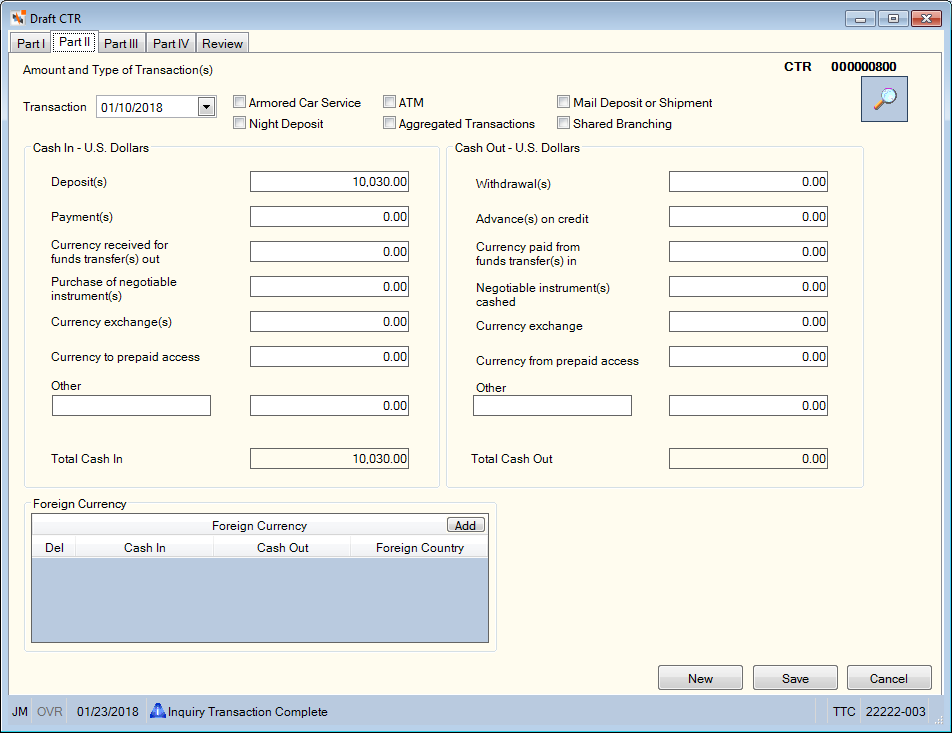The image size is (952, 733).
Task: Tick the ATM checkbox
Action: 389,102
